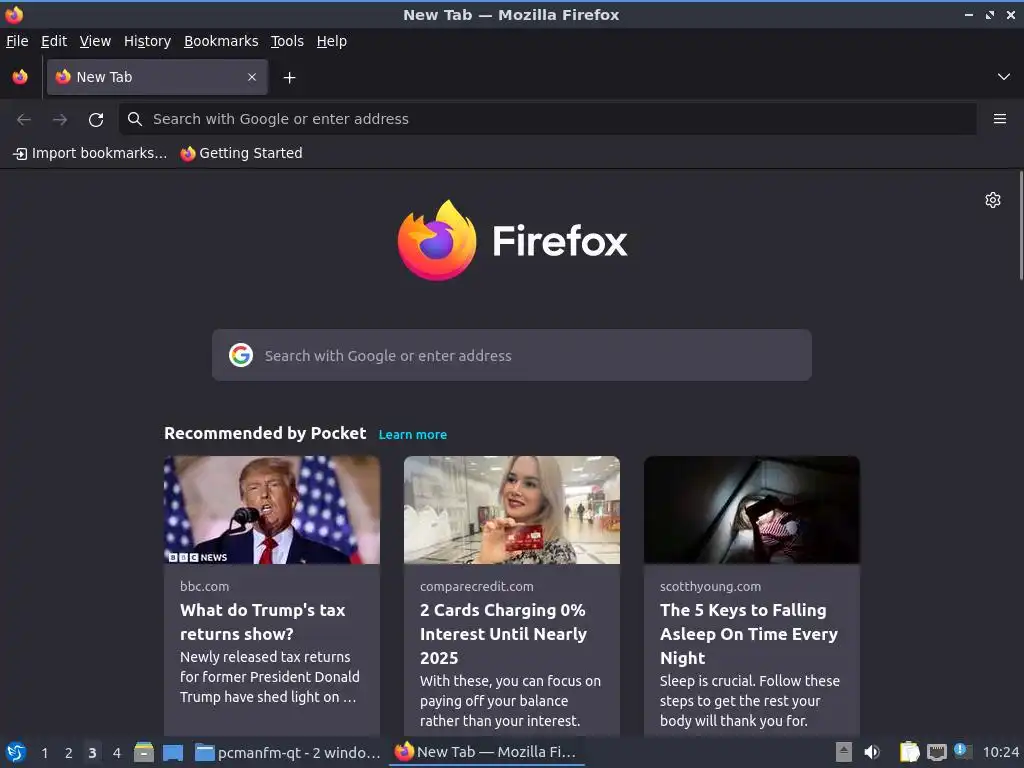Screen dimensions: 1024x768
Task: Open Trump tax returns article thumbnail
Action: (272, 510)
